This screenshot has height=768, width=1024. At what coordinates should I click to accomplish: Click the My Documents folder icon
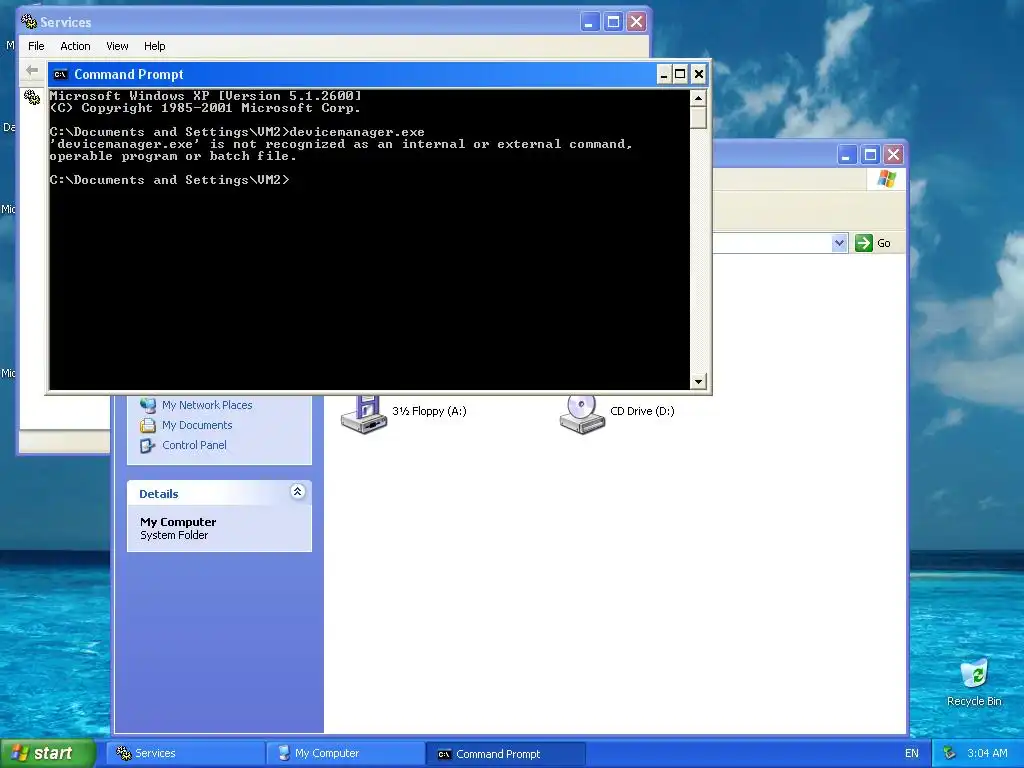(x=148, y=425)
